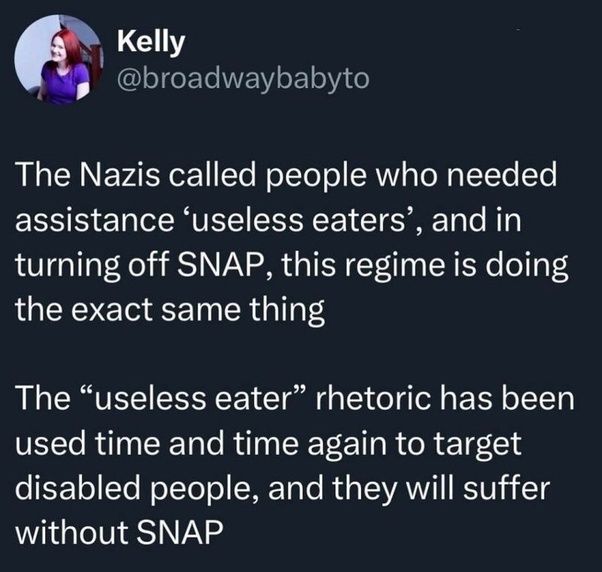
Task: Click the word 'rhetoric' in the tweet text
Action: 372,398
